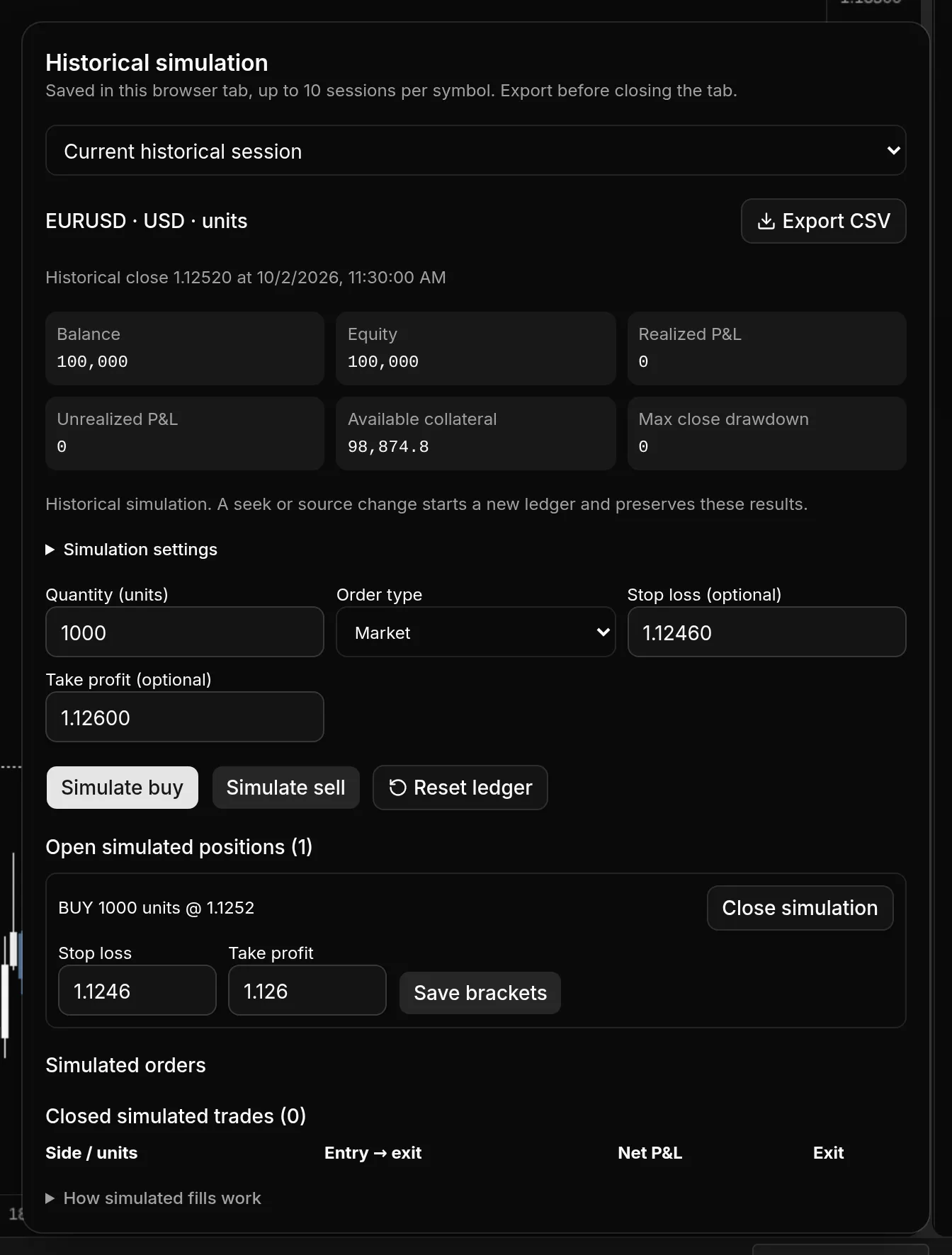Click the Simulate sell button
The image size is (952, 1255).
285,788
